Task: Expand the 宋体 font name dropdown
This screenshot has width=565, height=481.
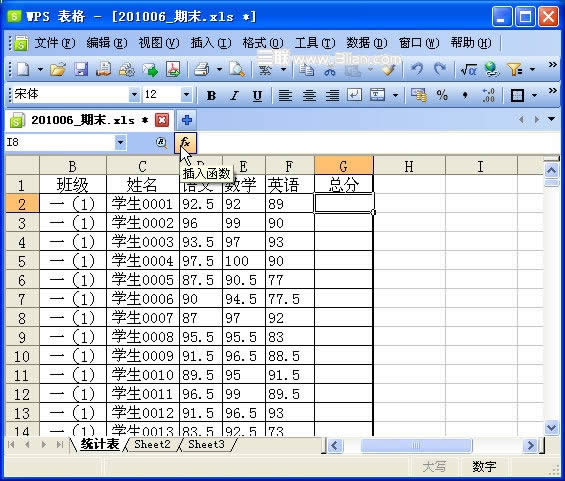Action: [x=134, y=95]
